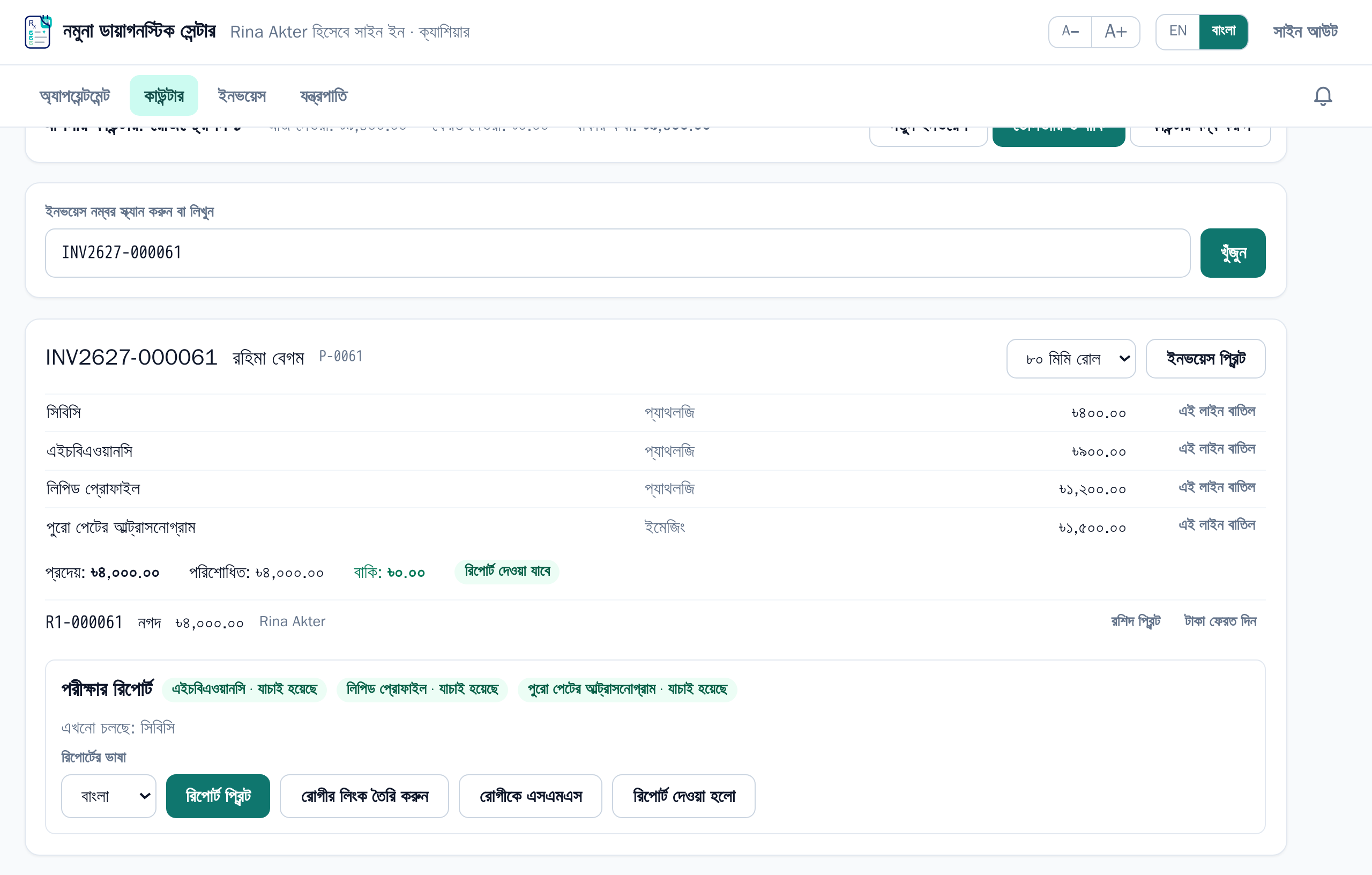
Task: Increase font size with A+ button
Action: (1115, 32)
